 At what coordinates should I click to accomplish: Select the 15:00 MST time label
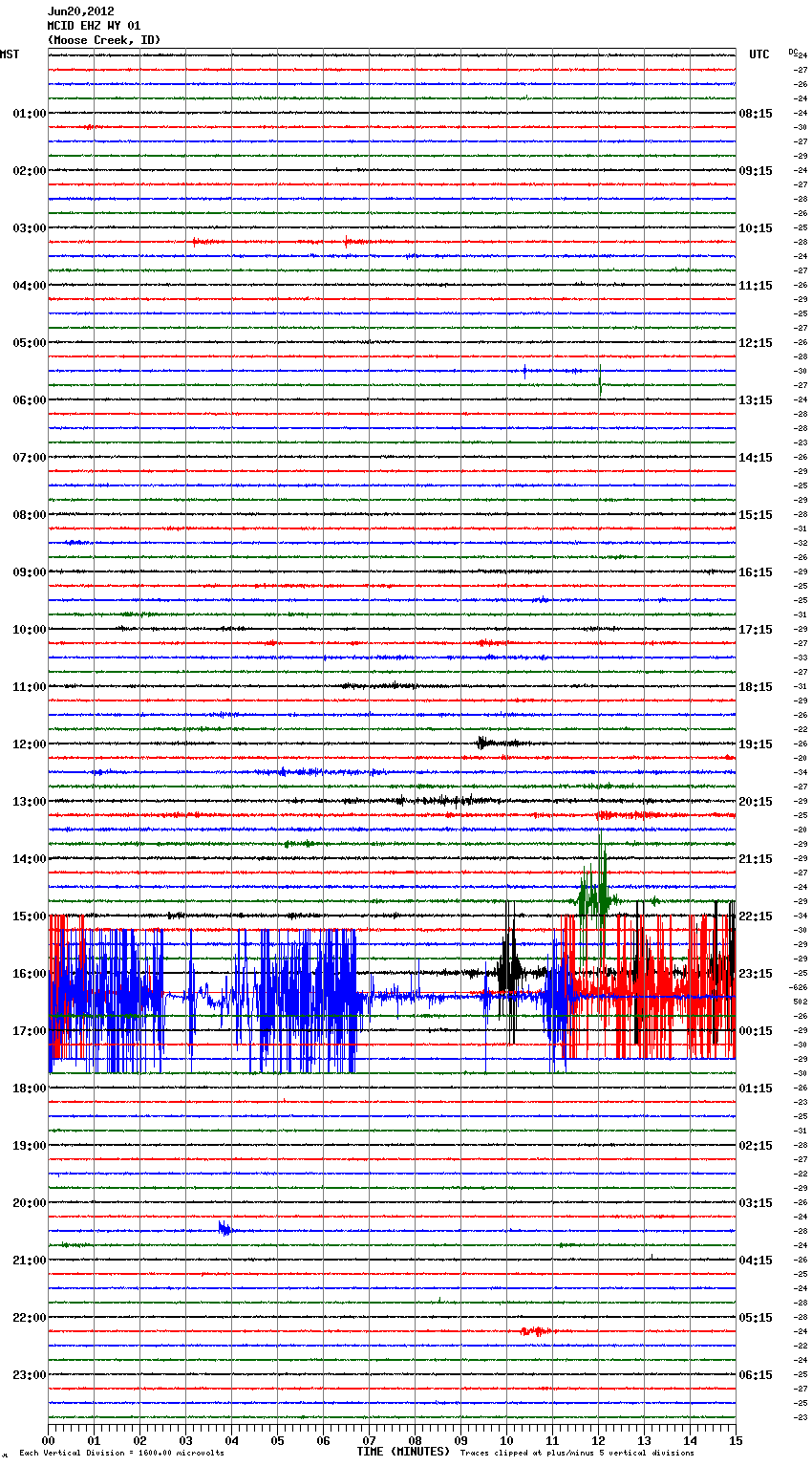pyautogui.click(x=30, y=916)
